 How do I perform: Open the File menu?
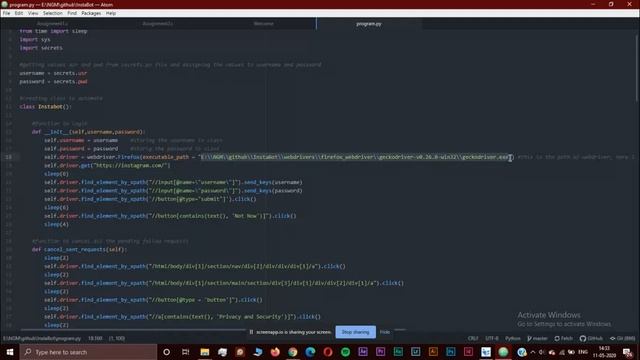(x=6, y=13)
